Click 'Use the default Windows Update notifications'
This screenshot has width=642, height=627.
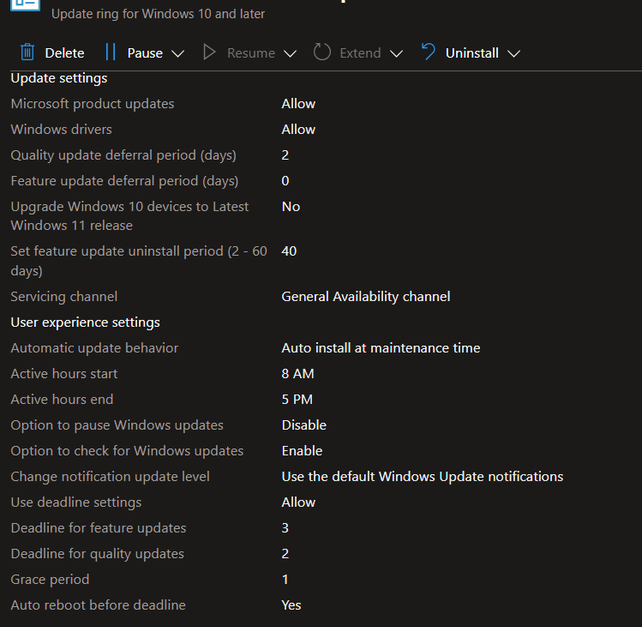pos(423,477)
